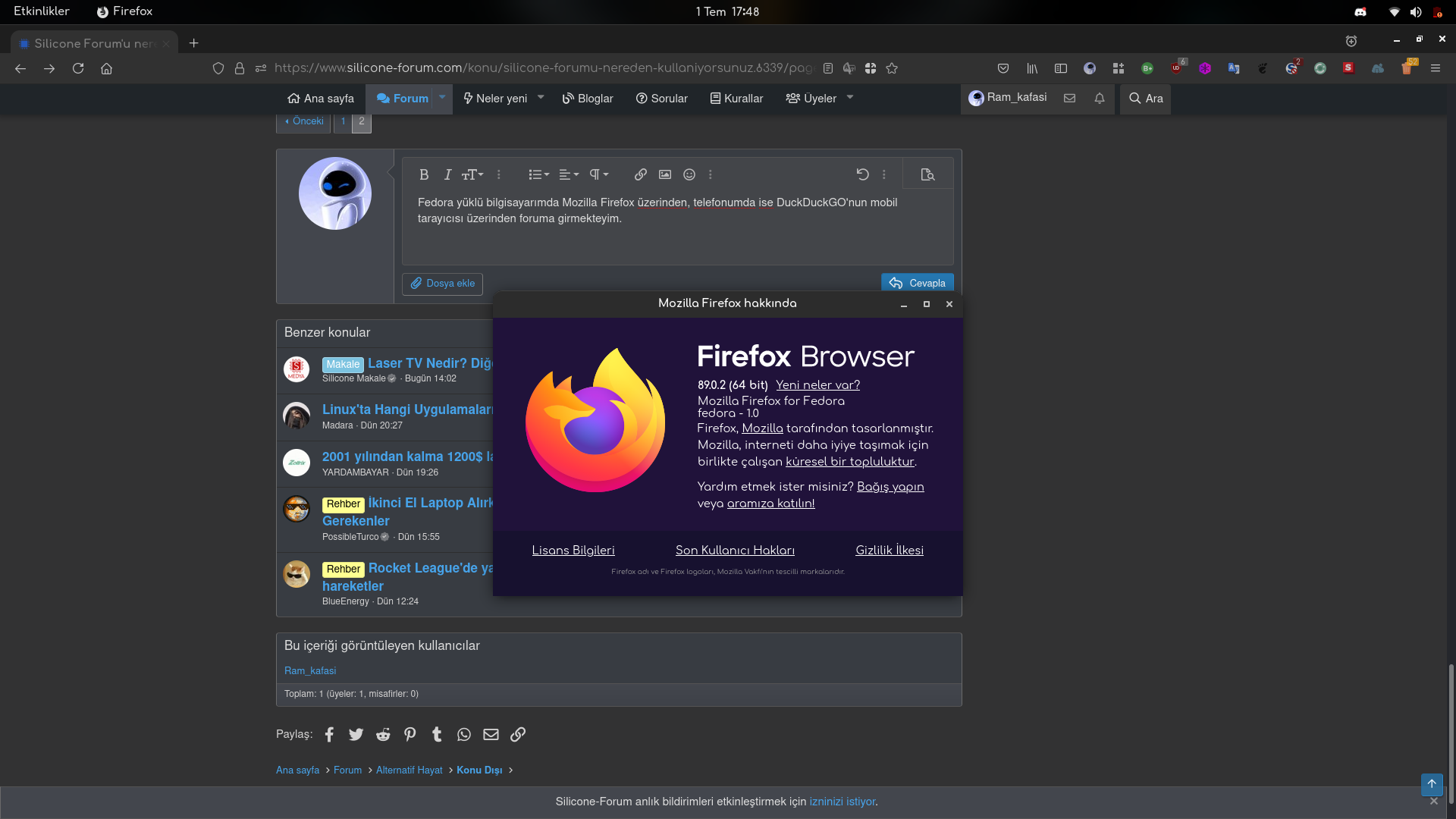Open the paragraph format dropdown in editor

(599, 174)
